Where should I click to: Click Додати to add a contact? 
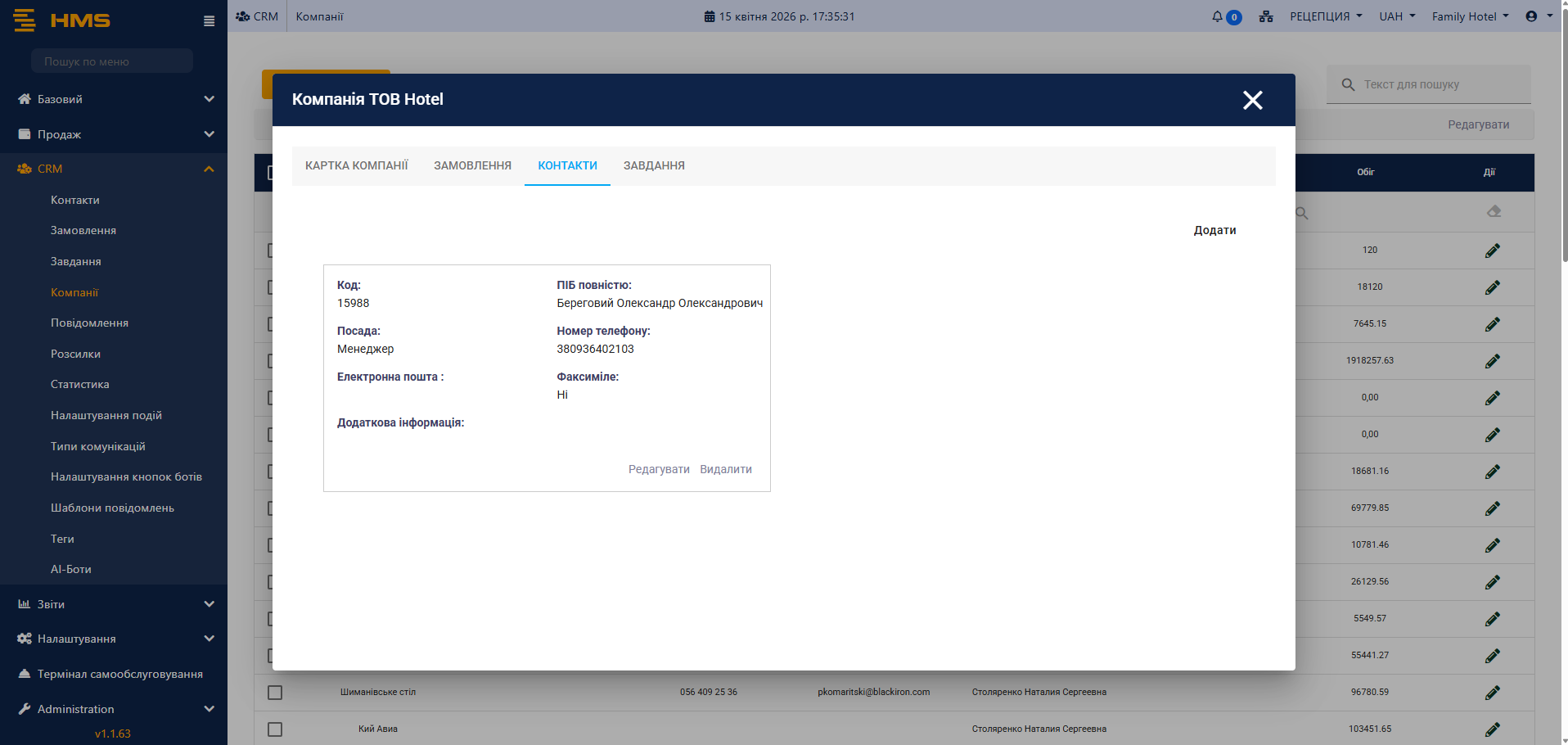(1214, 230)
